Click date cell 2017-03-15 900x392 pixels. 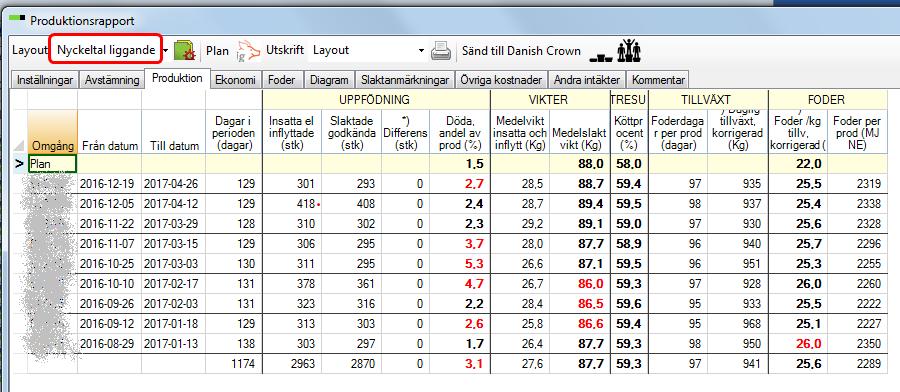(173, 243)
